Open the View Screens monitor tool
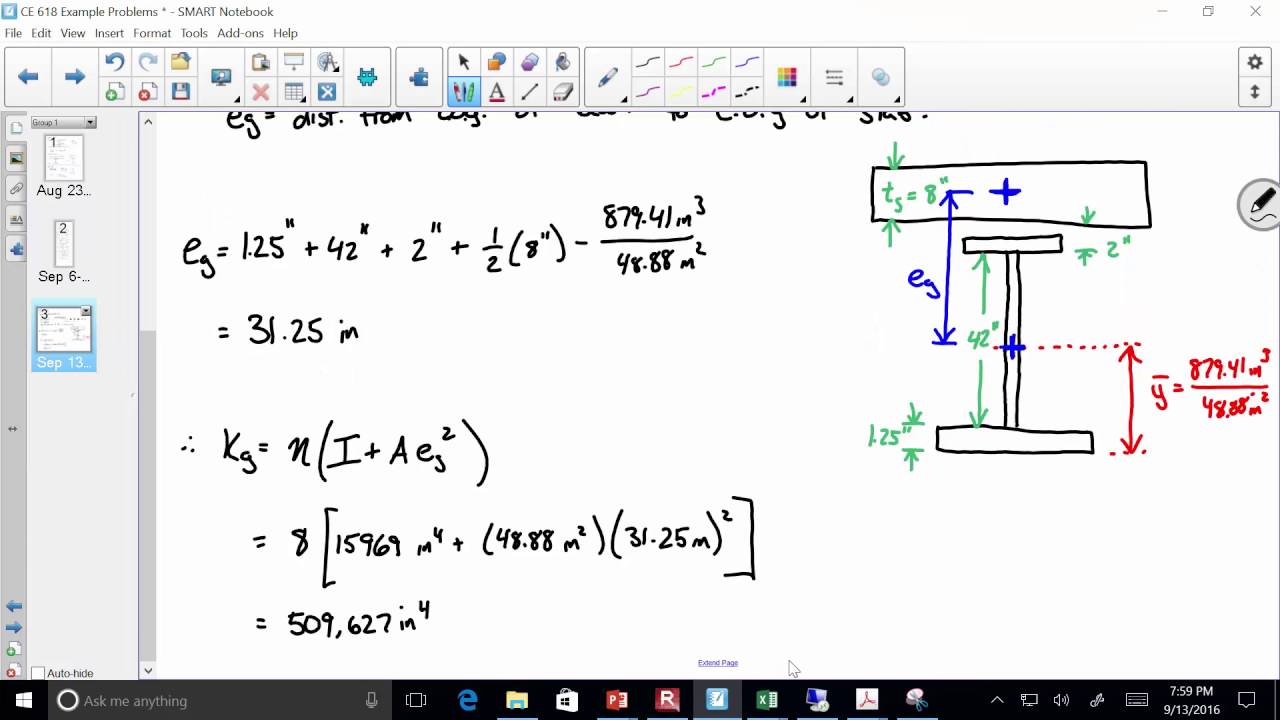Image resolution: width=1280 pixels, height=720 pixels. point(221,77)
